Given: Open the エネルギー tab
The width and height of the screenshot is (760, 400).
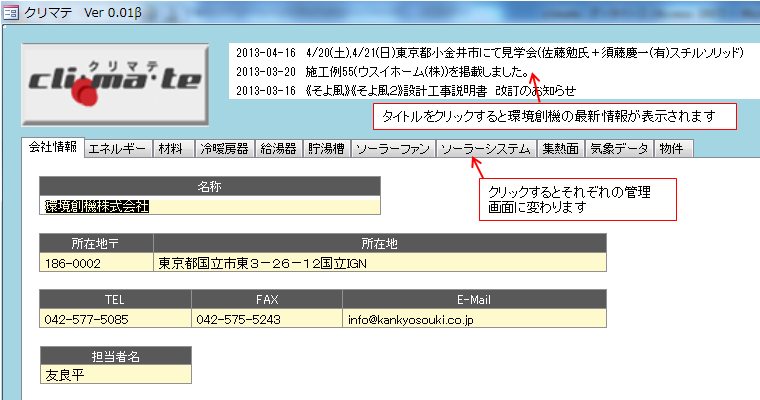Looking at the screenshot, I should point(118,149).
